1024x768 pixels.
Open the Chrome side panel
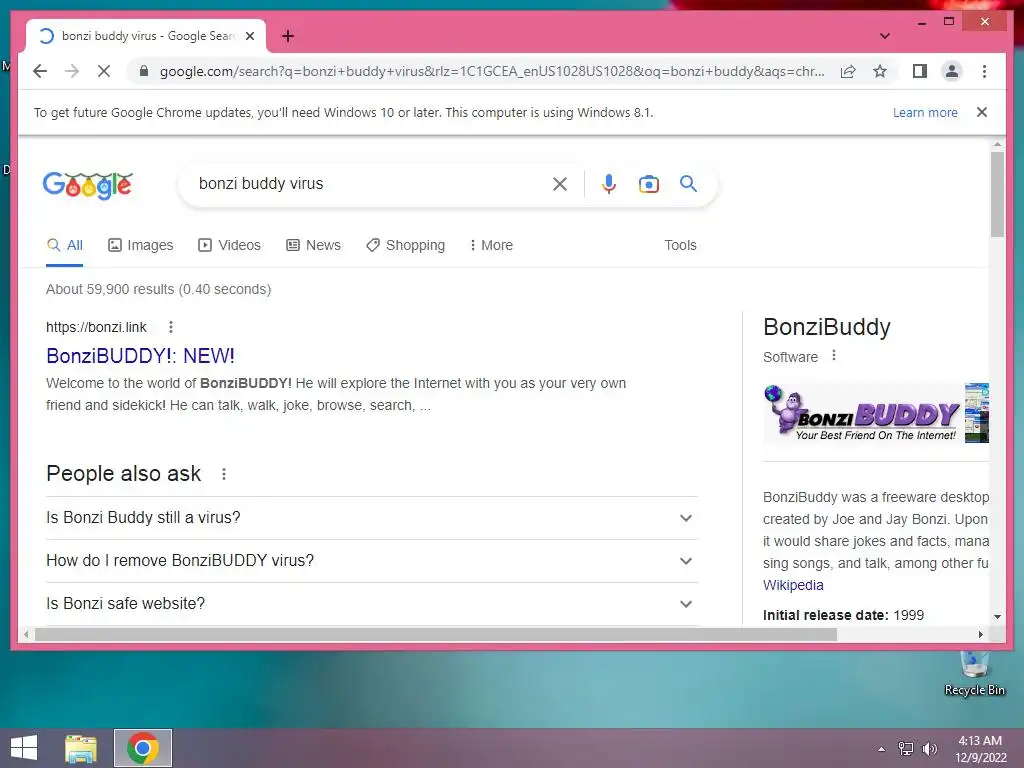(920, 71)
